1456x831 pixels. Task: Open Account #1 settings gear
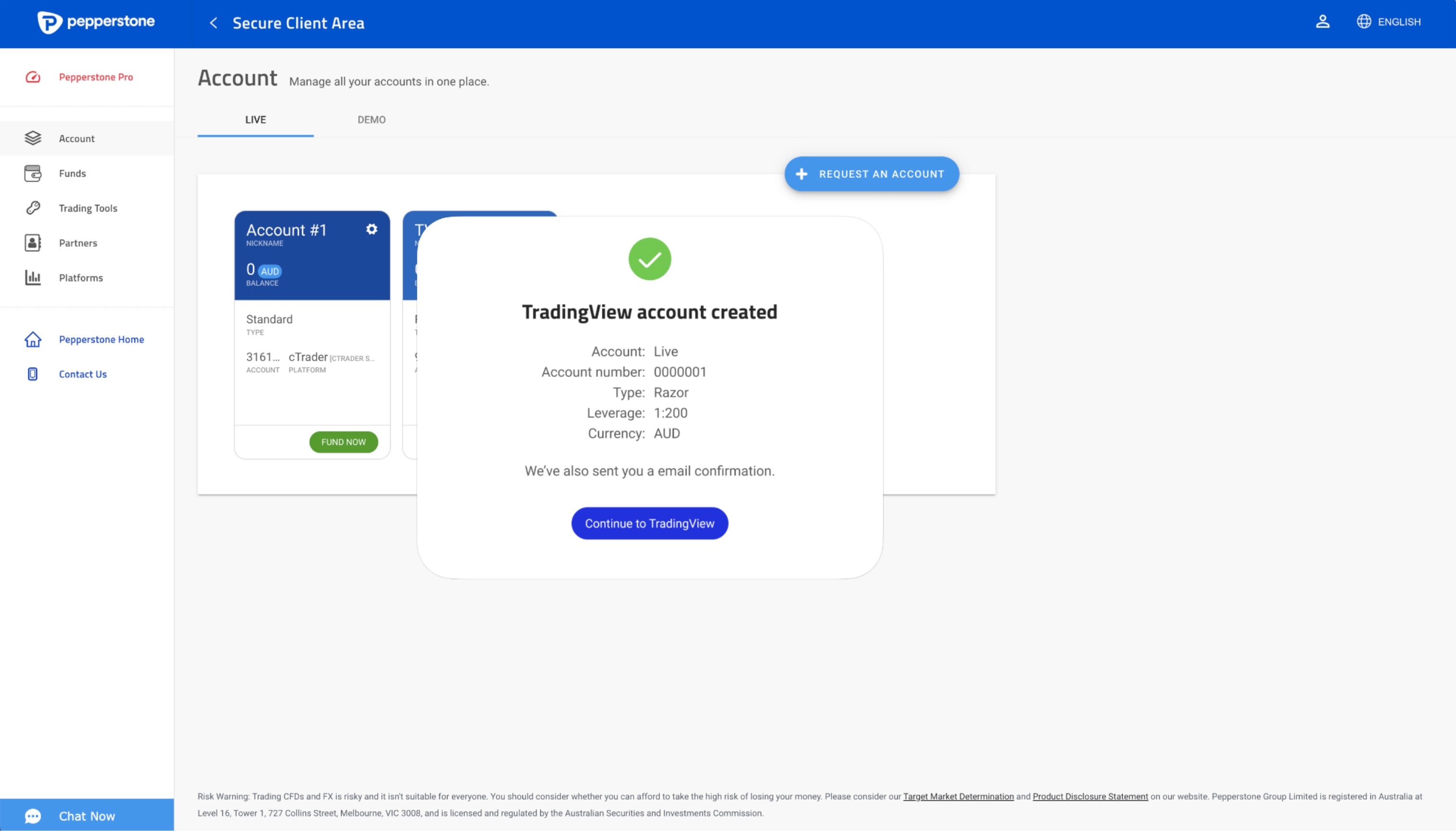[x=372, y=229]
